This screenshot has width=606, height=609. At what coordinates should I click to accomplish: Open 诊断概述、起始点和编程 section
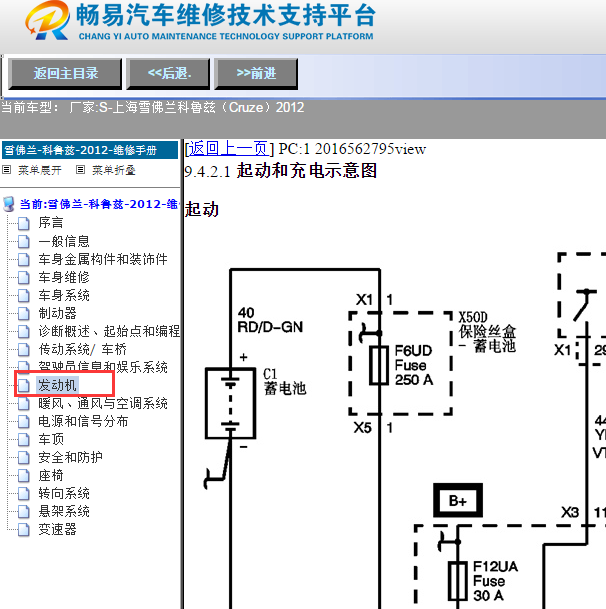(109, 331)
